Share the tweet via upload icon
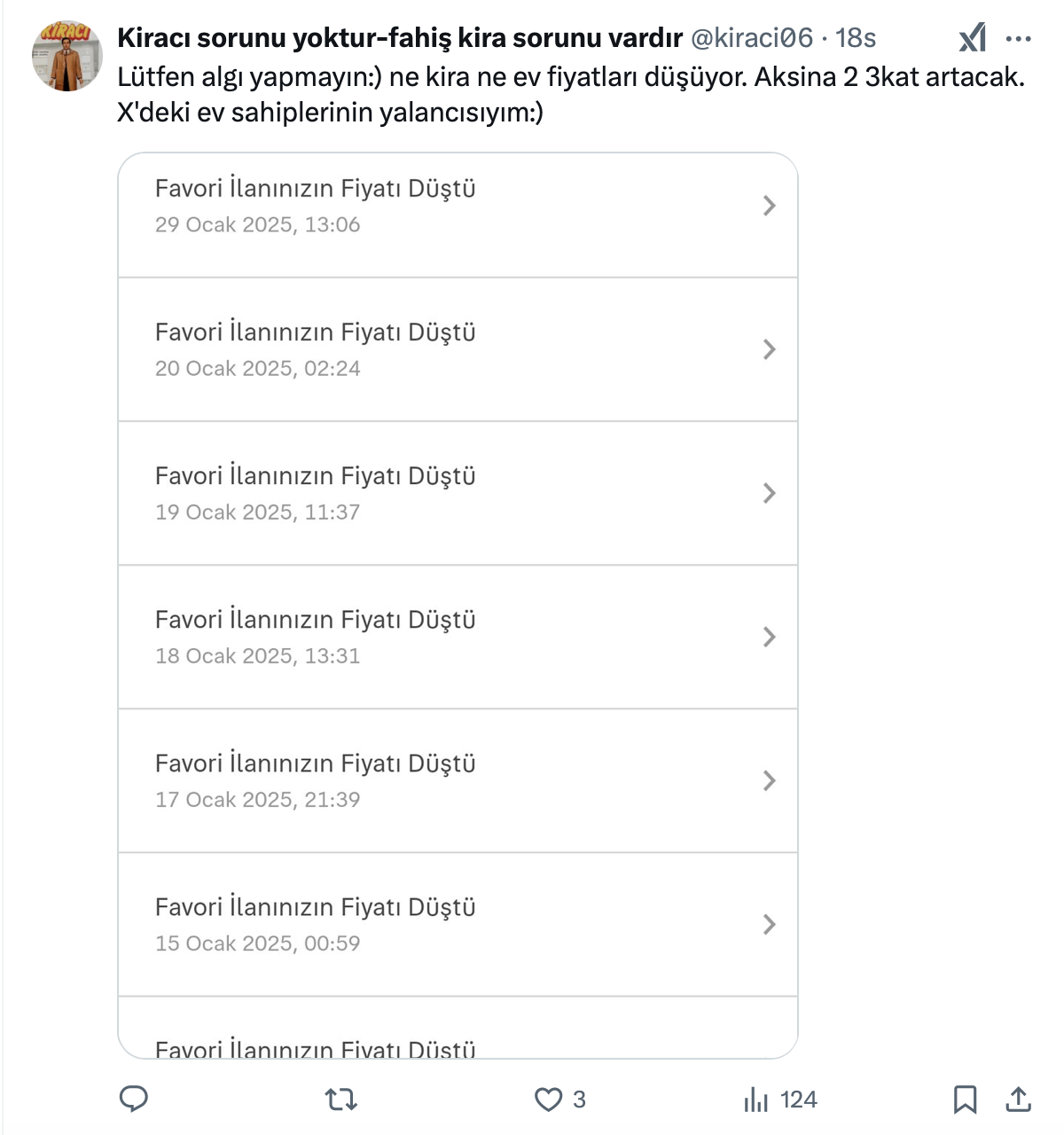This screenshot has height=1135, width=1064. pyautogui.click(x=1019, y=1100)
